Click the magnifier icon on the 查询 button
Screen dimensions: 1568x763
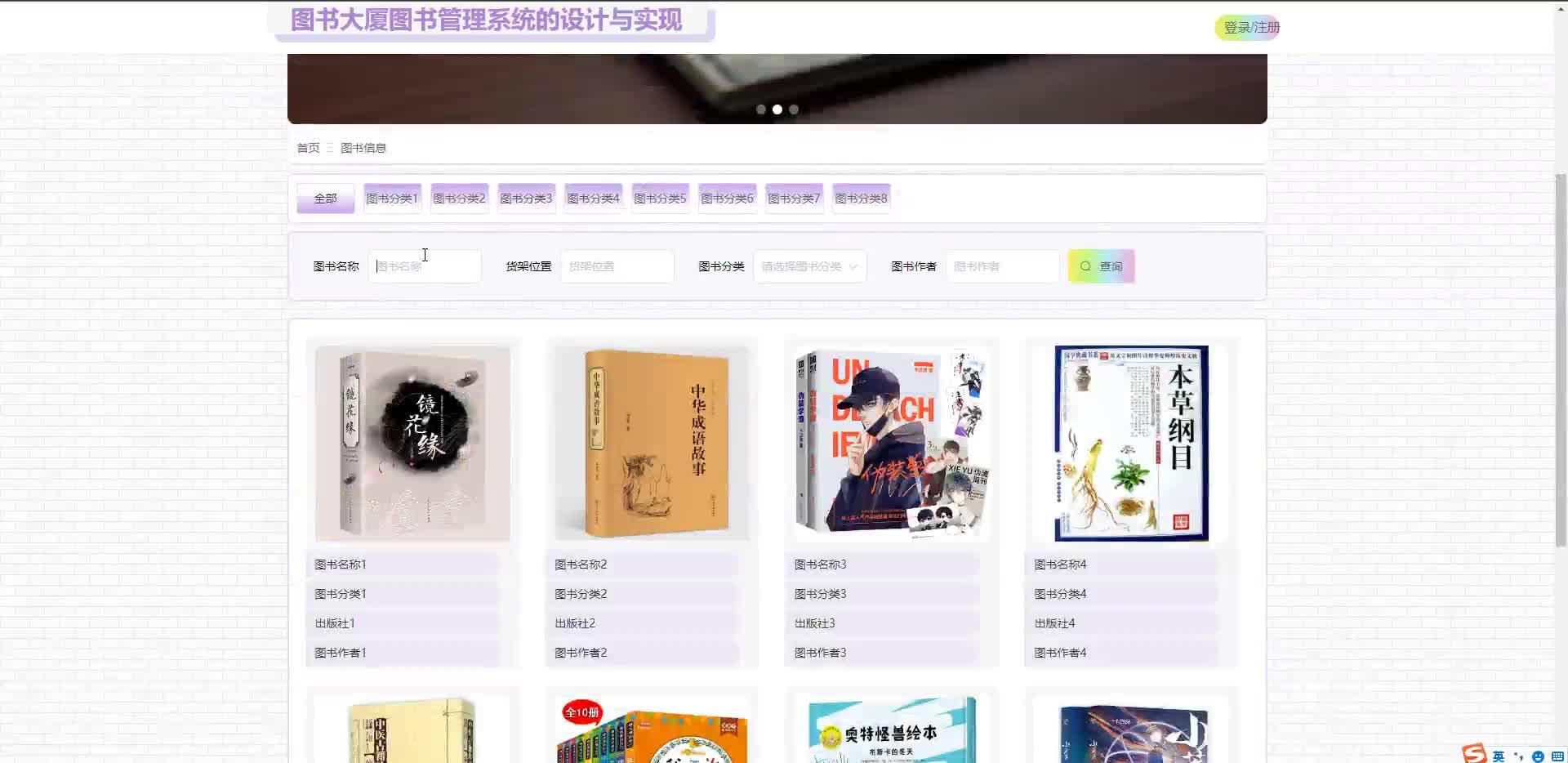[x=1086, y=265]
